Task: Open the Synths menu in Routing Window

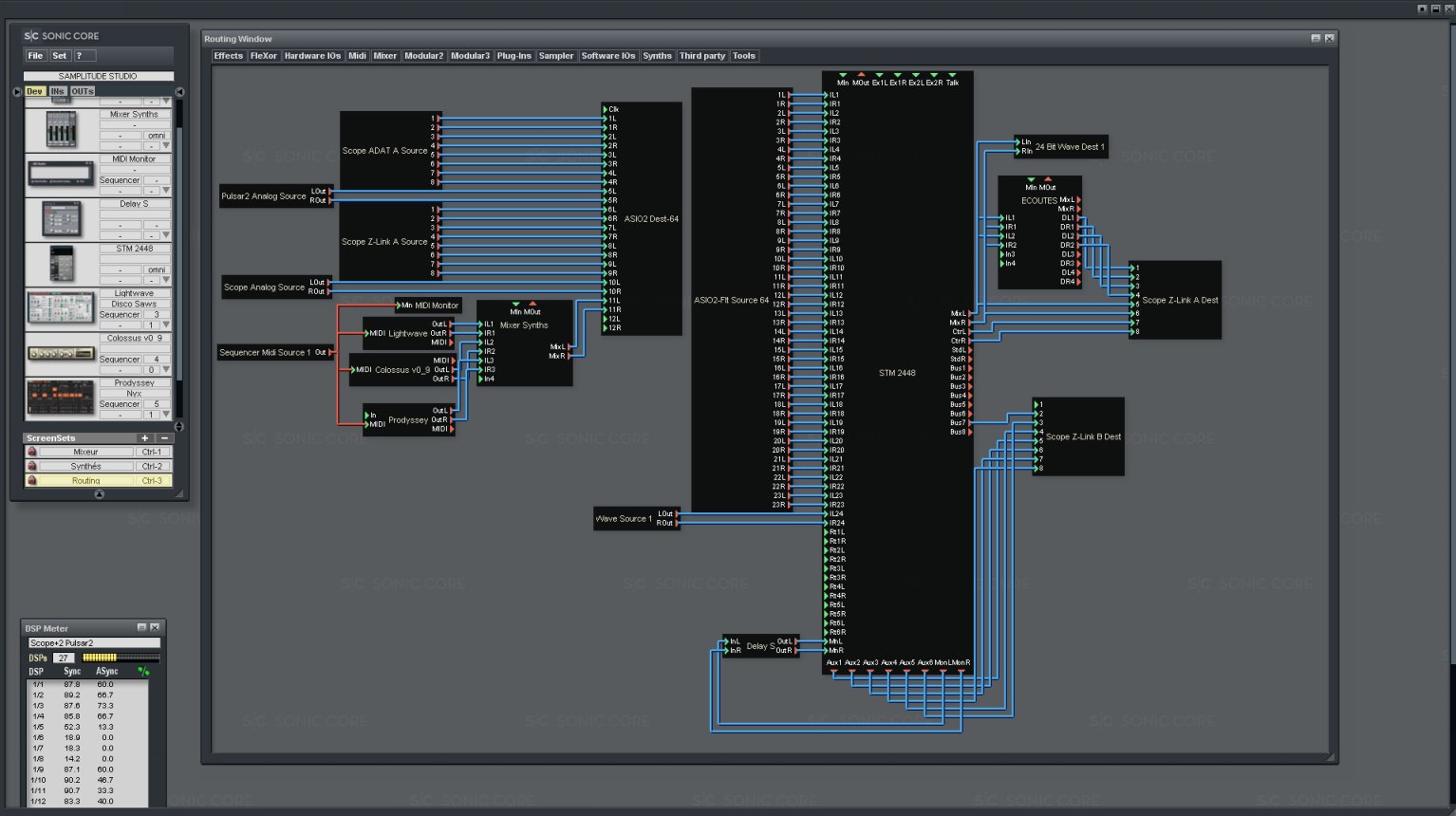Action: click(x=657, y=56)
